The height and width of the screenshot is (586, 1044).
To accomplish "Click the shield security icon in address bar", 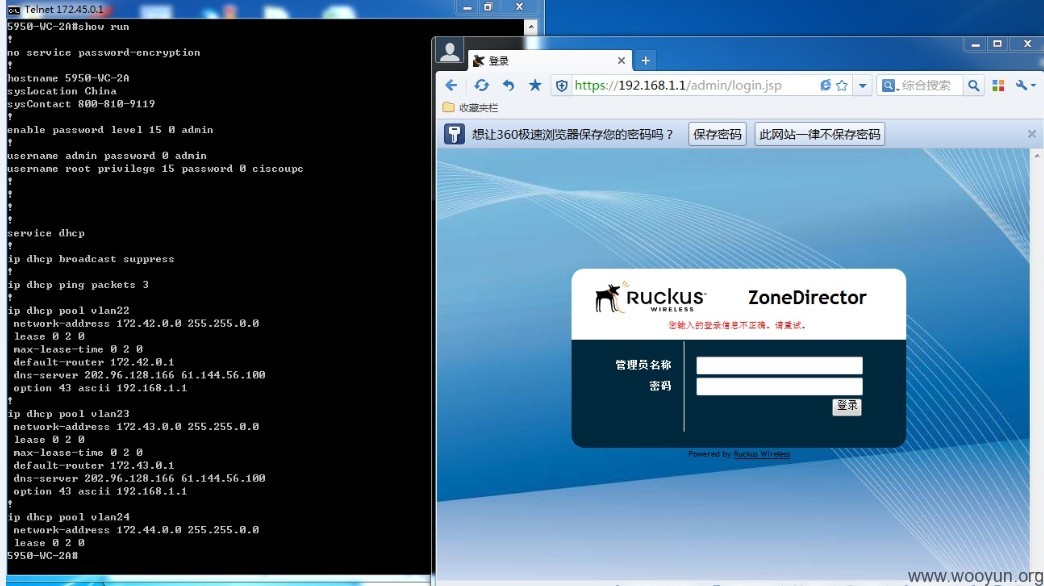I will pos(562,86).
